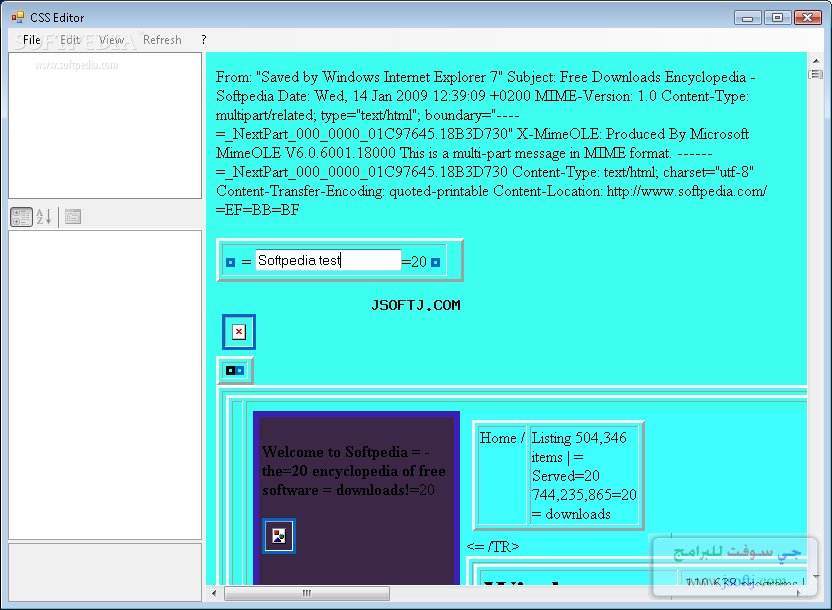832x610 pixels.
Task: Click the Refresh menu item
Action: (x=162, y=40)
